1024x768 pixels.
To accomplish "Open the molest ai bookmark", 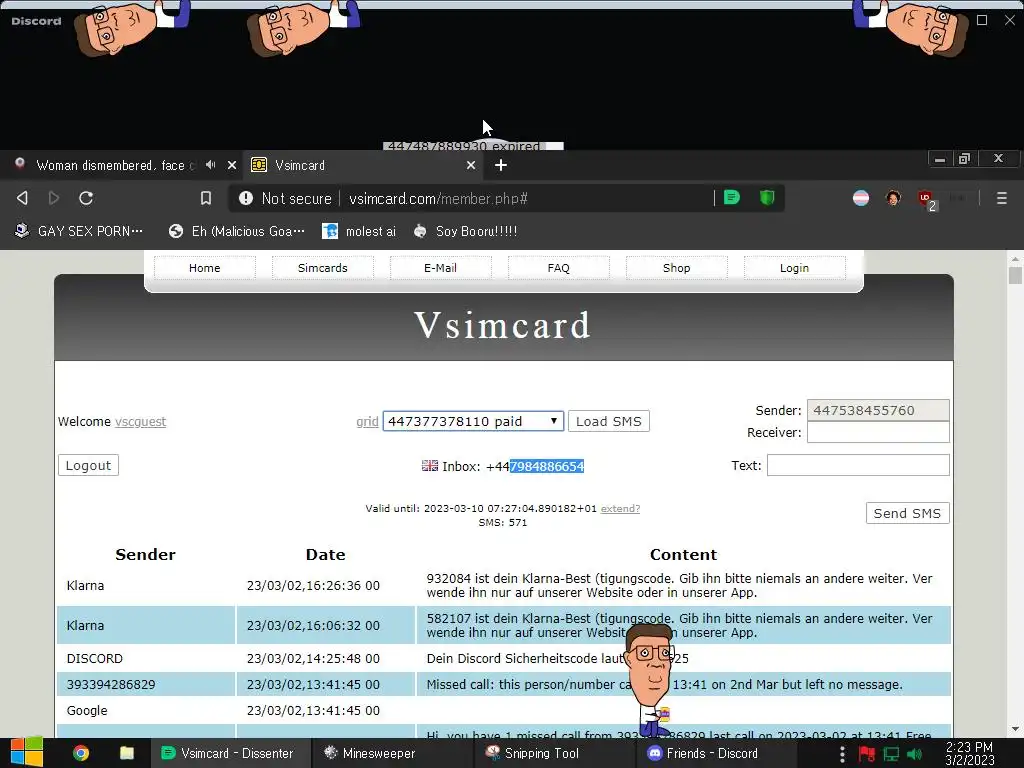I will (359, 231).
